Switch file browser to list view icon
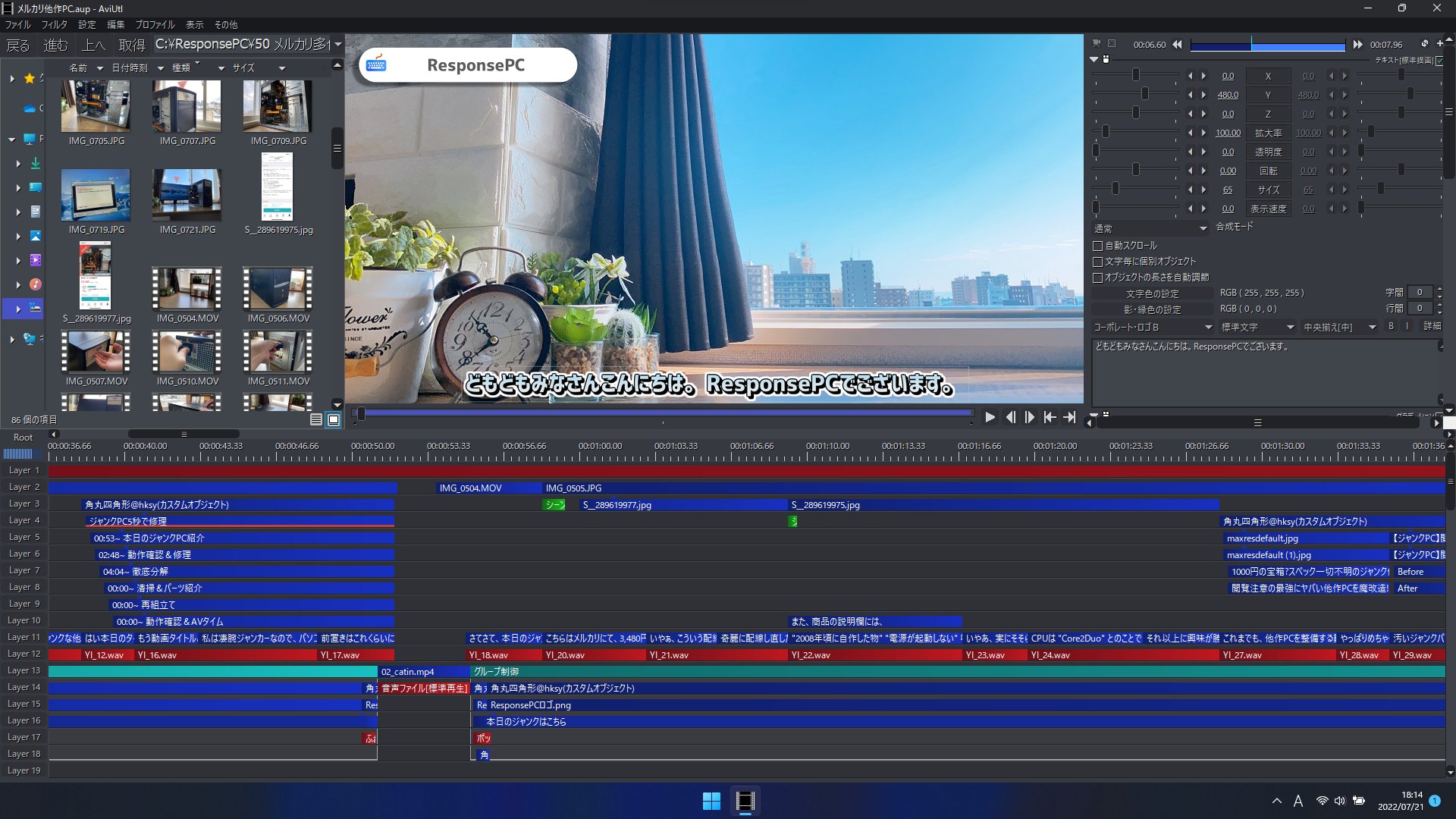1456x819 pixels. pos(316,419)
